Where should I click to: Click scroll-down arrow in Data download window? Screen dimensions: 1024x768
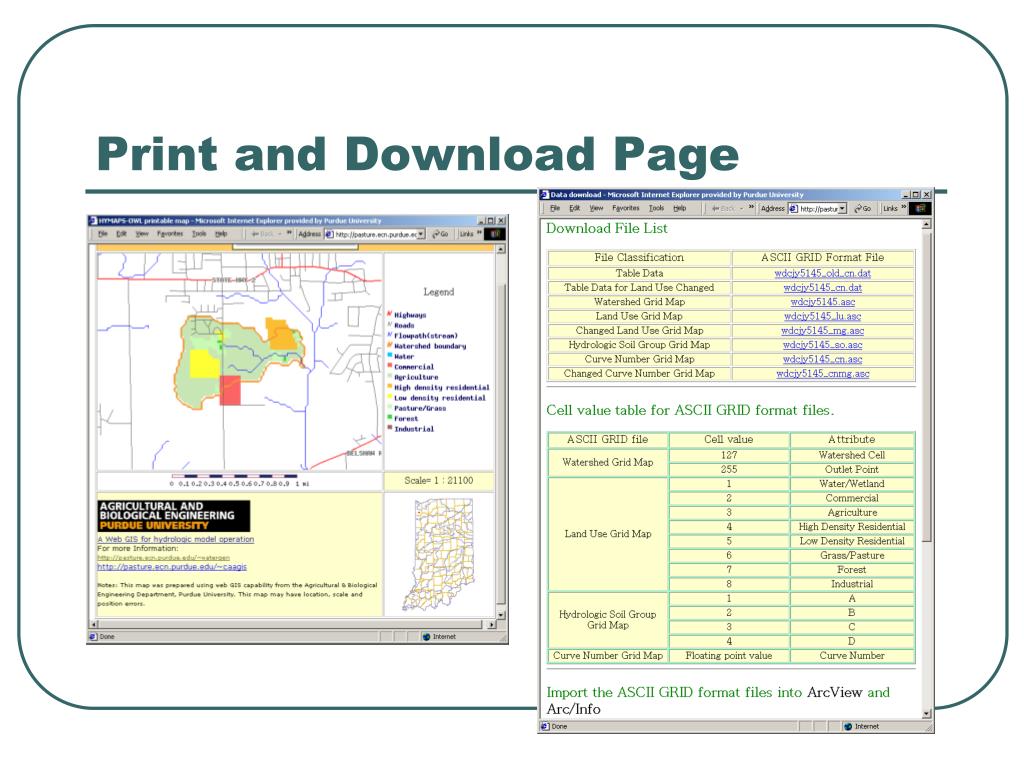[926, 714]
